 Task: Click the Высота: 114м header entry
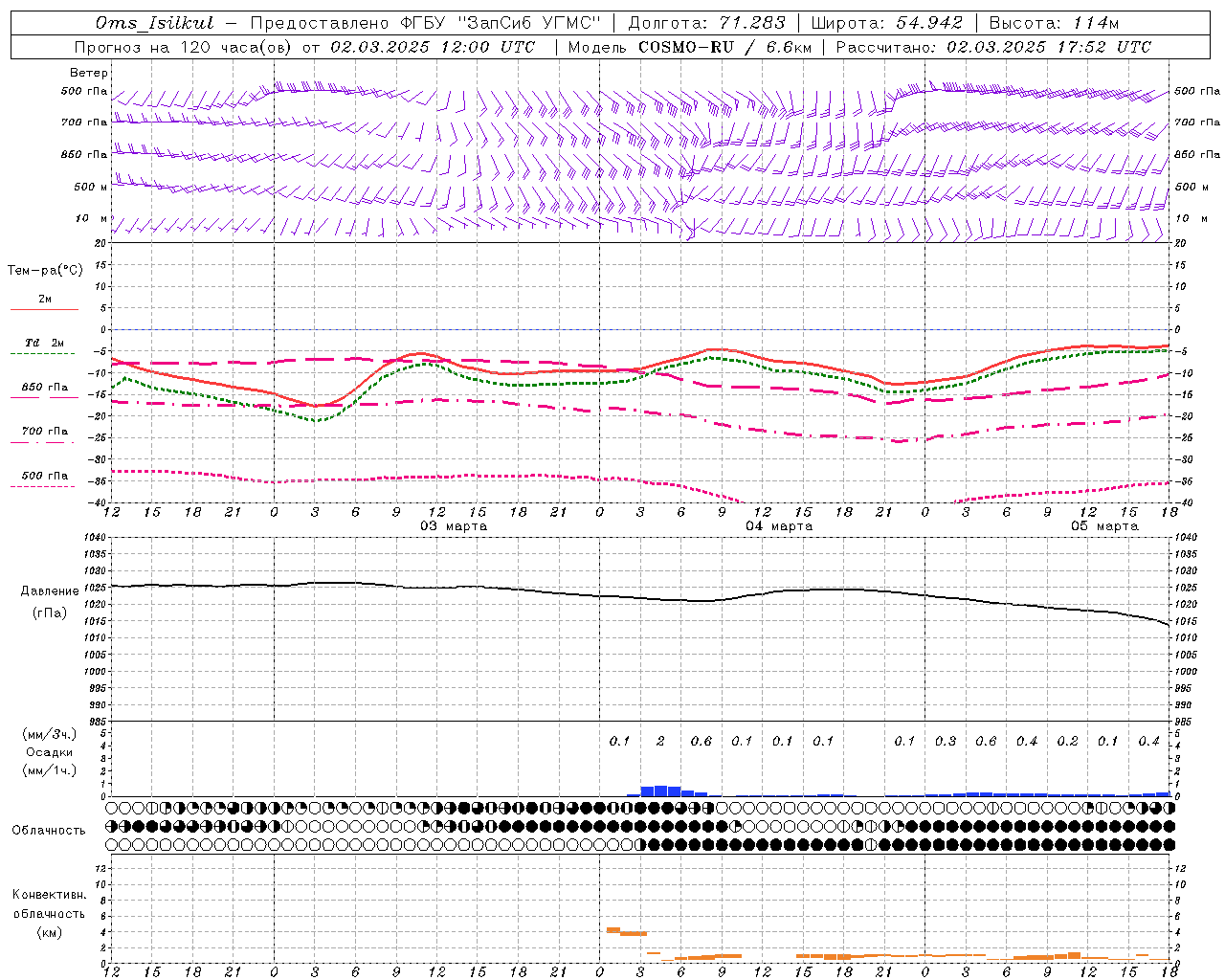click(1053, 23)
